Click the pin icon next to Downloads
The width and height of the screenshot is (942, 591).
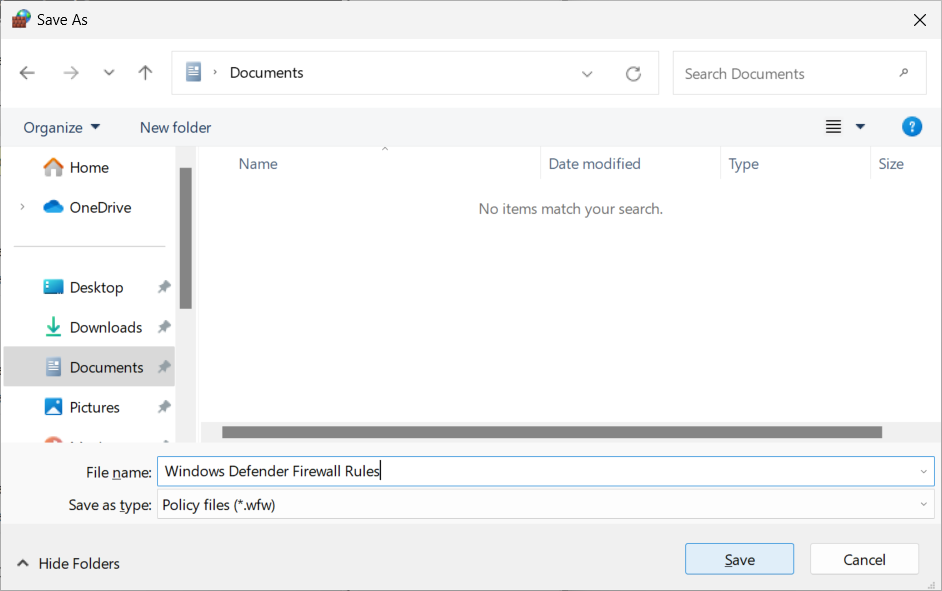click(x=164, y=327)
